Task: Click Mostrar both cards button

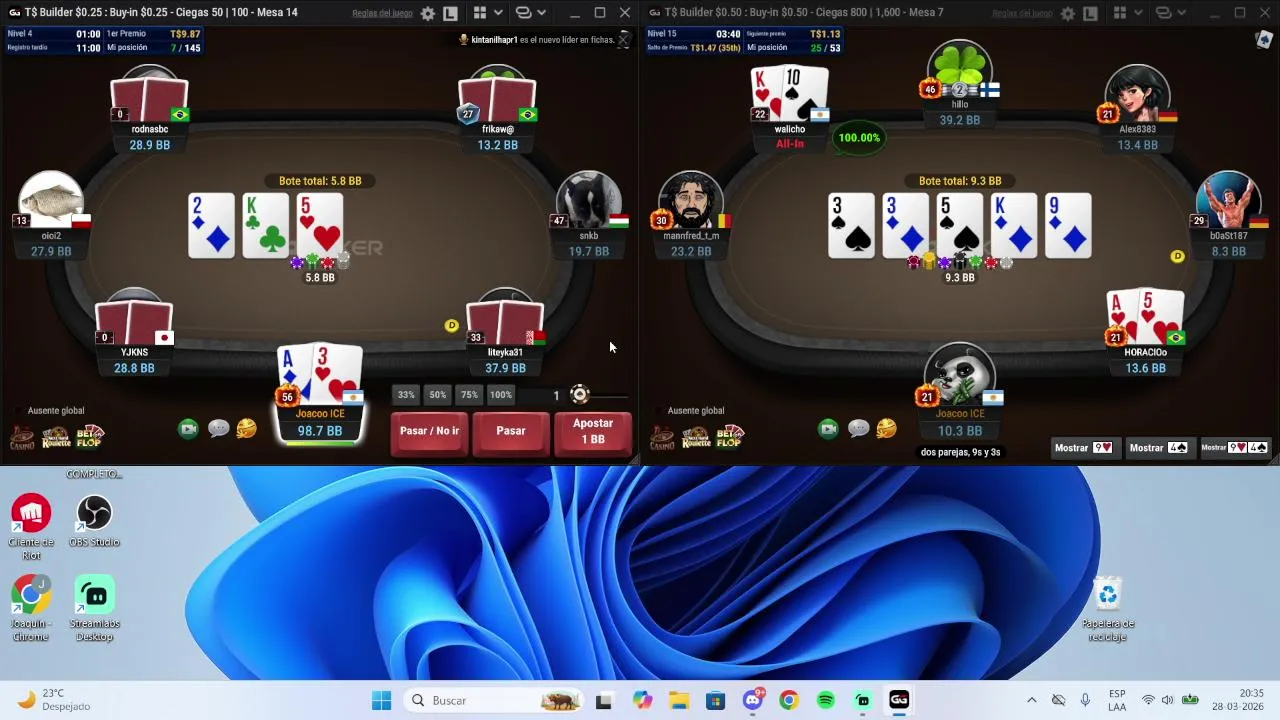Action: 1234,448
